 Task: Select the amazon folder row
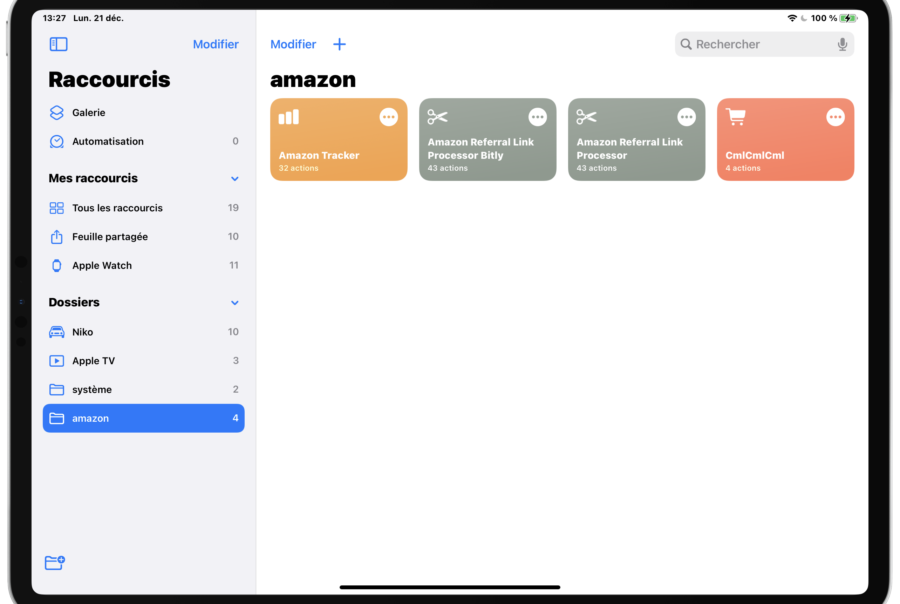tap(143, 418)
